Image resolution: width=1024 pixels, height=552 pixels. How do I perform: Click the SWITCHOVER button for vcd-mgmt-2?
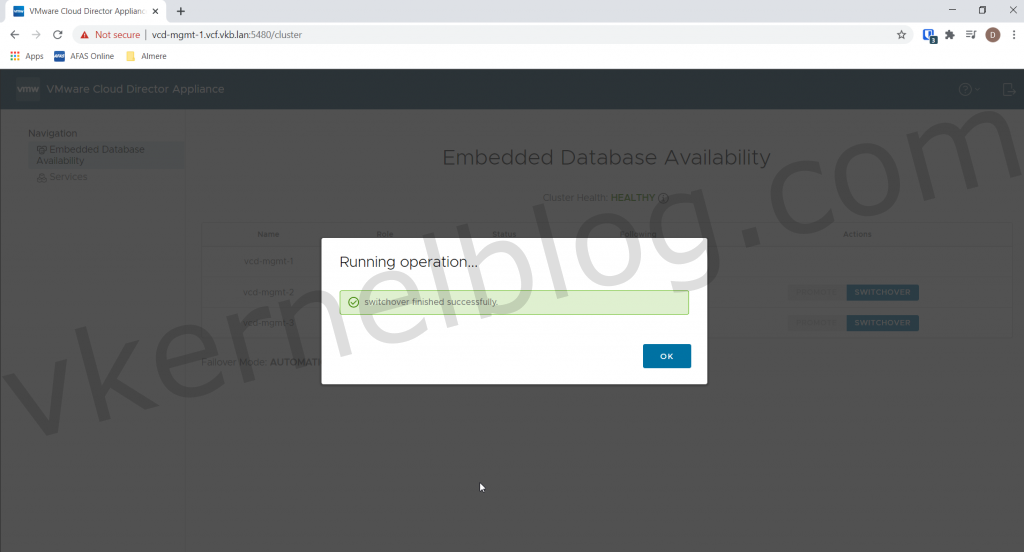tap(882, 292)
